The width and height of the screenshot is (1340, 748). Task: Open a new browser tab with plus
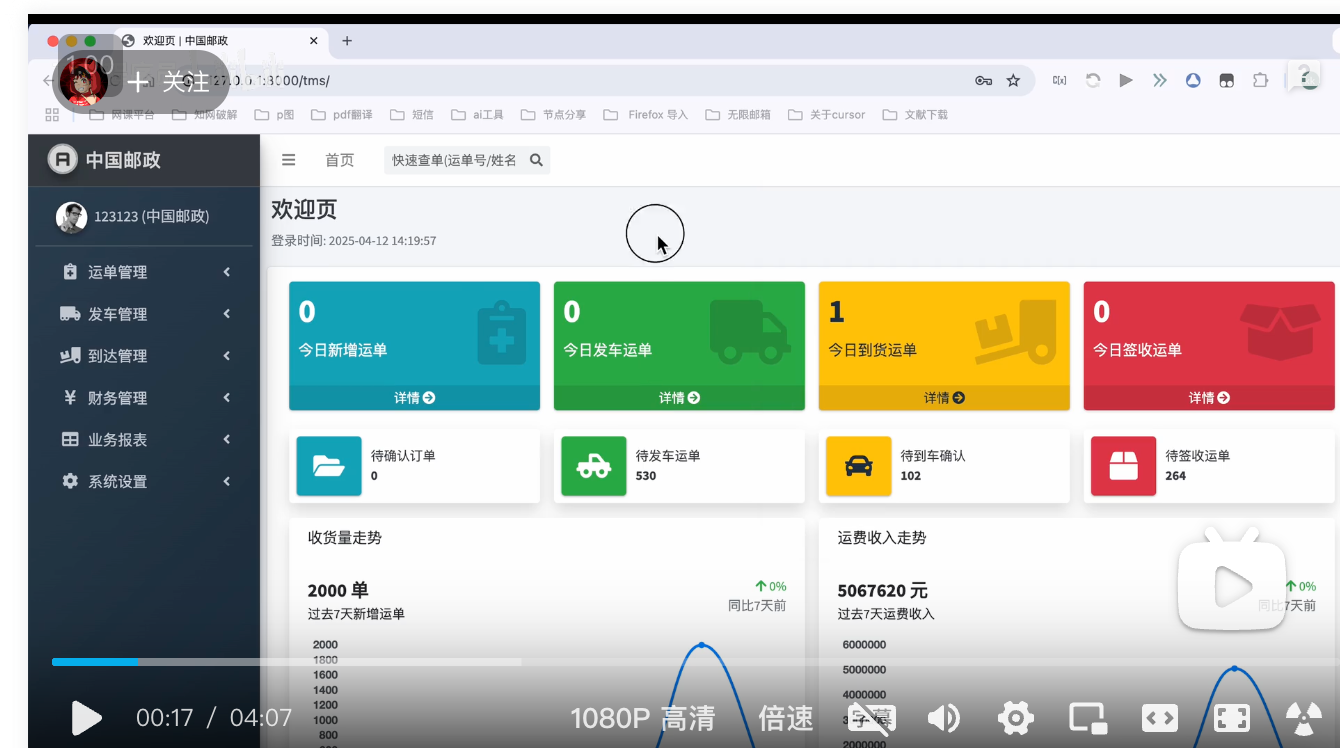tap(347, 41)
